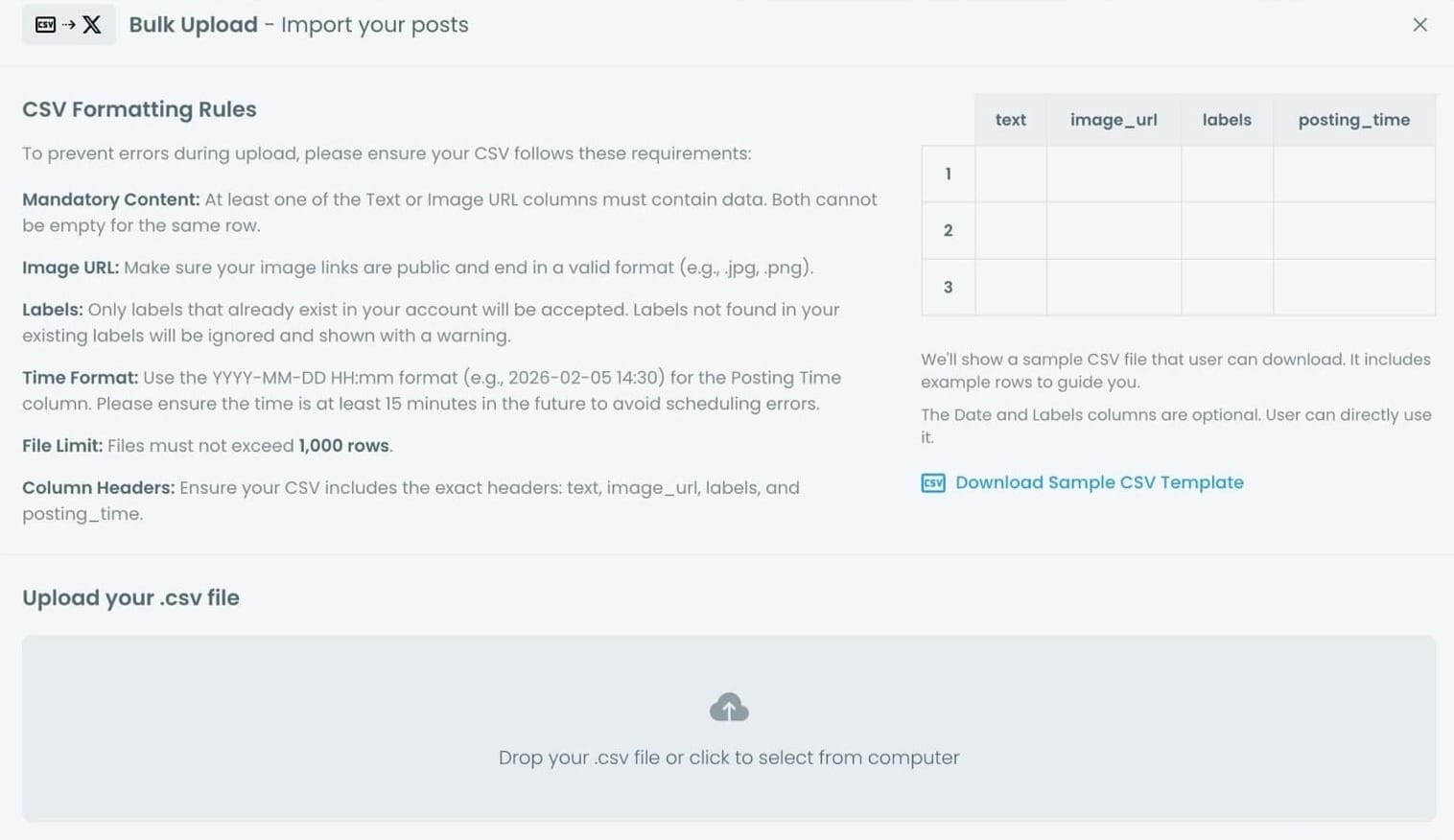The image size is (1454, 840).
Task: Click row 3 of the sample table
Action: pos(948,286)
